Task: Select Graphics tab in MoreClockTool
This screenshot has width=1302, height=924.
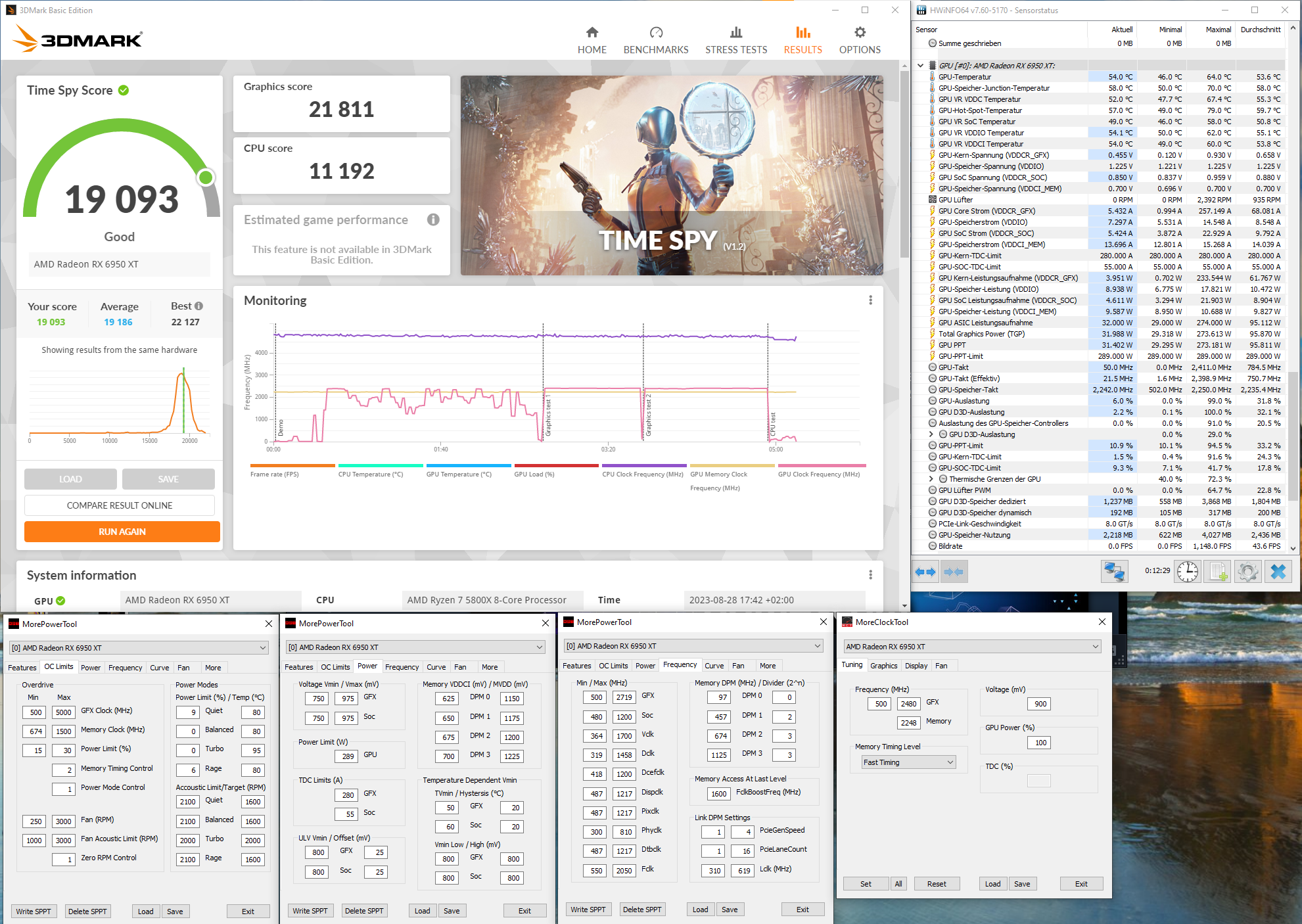Action: tap(883, 666)
